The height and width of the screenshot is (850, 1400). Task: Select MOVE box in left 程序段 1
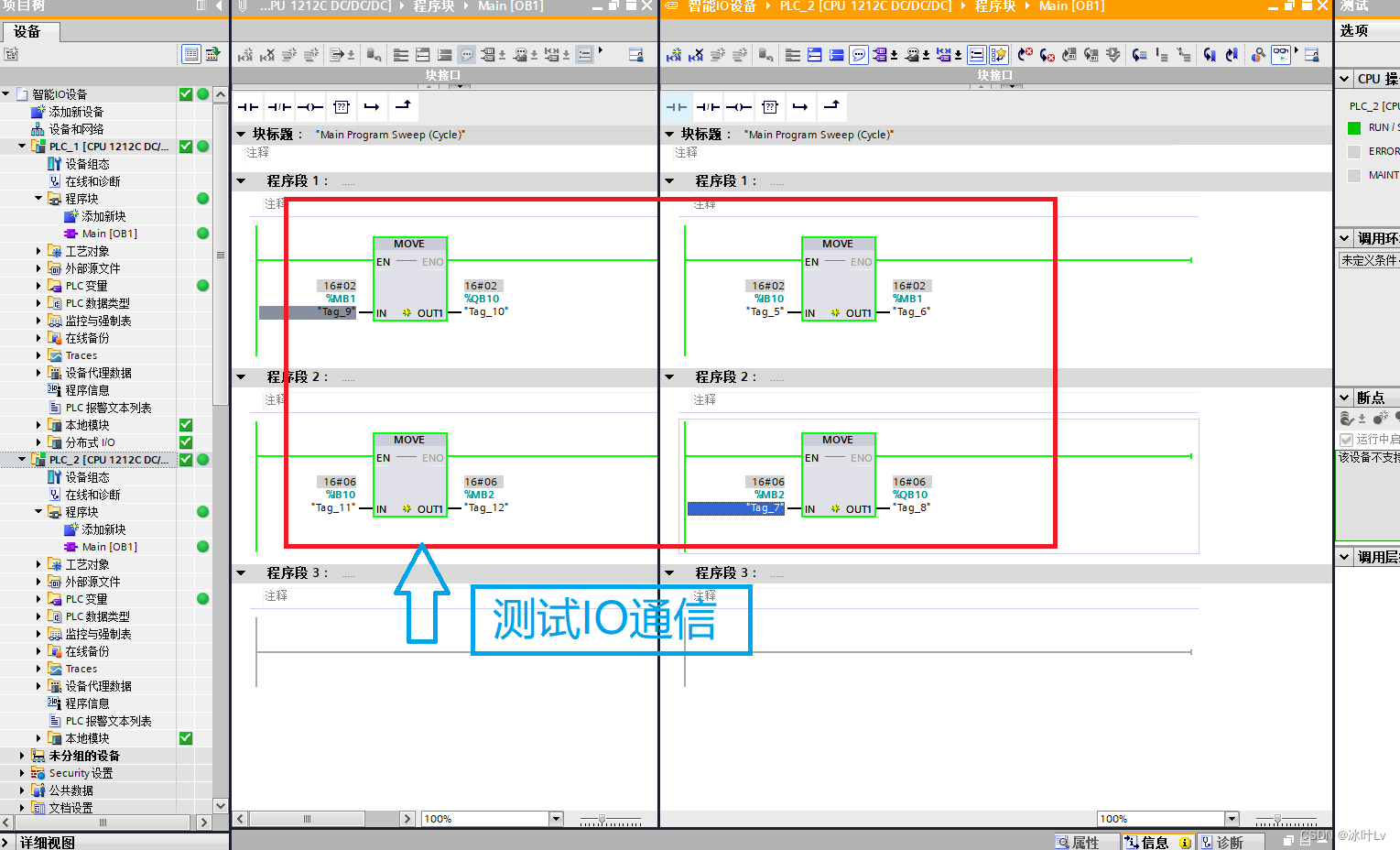click(409, 278)
